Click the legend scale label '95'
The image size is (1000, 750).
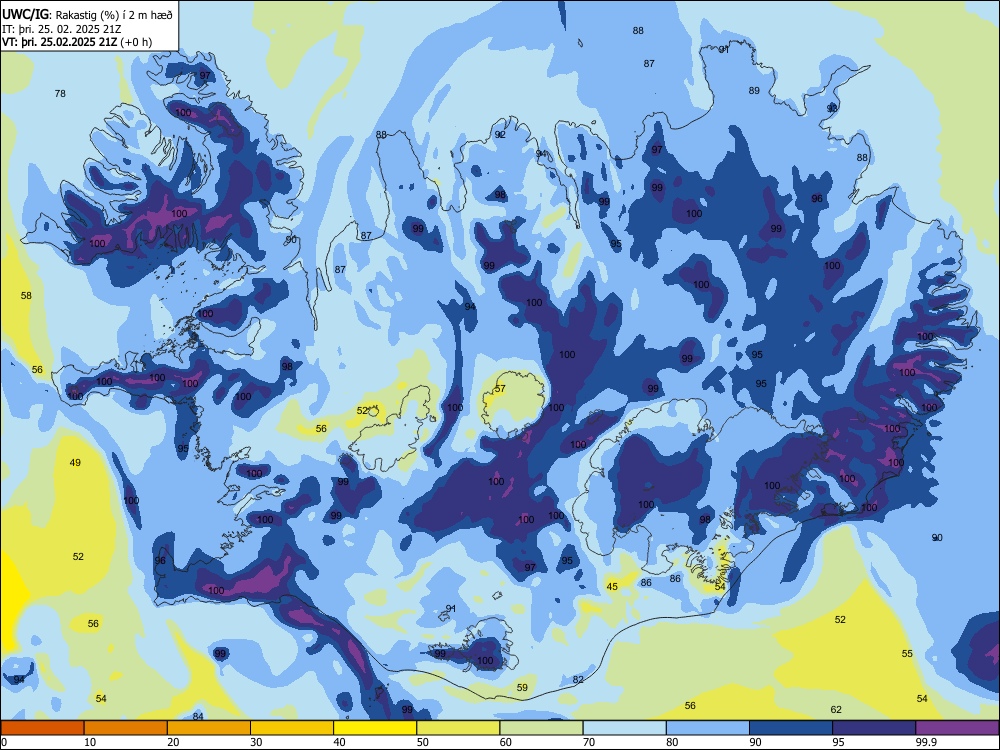tap(837, 742)
